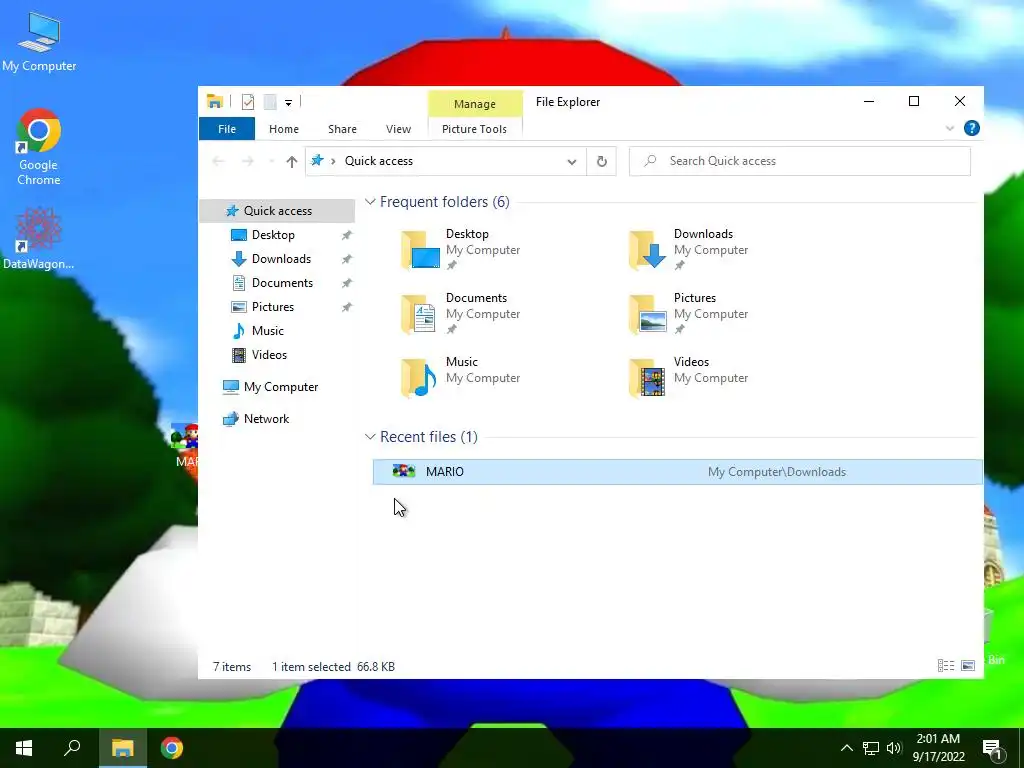
Task: Select the Picture Tools tab
Action: 474,129
